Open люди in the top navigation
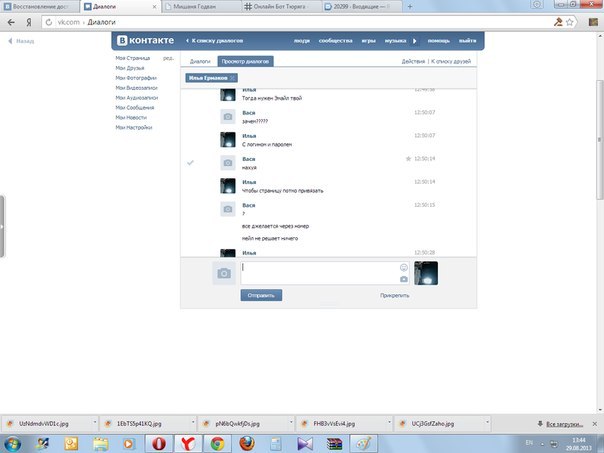Image resolution: width=604 pixels, height=453 pixels. pos(302,41)
